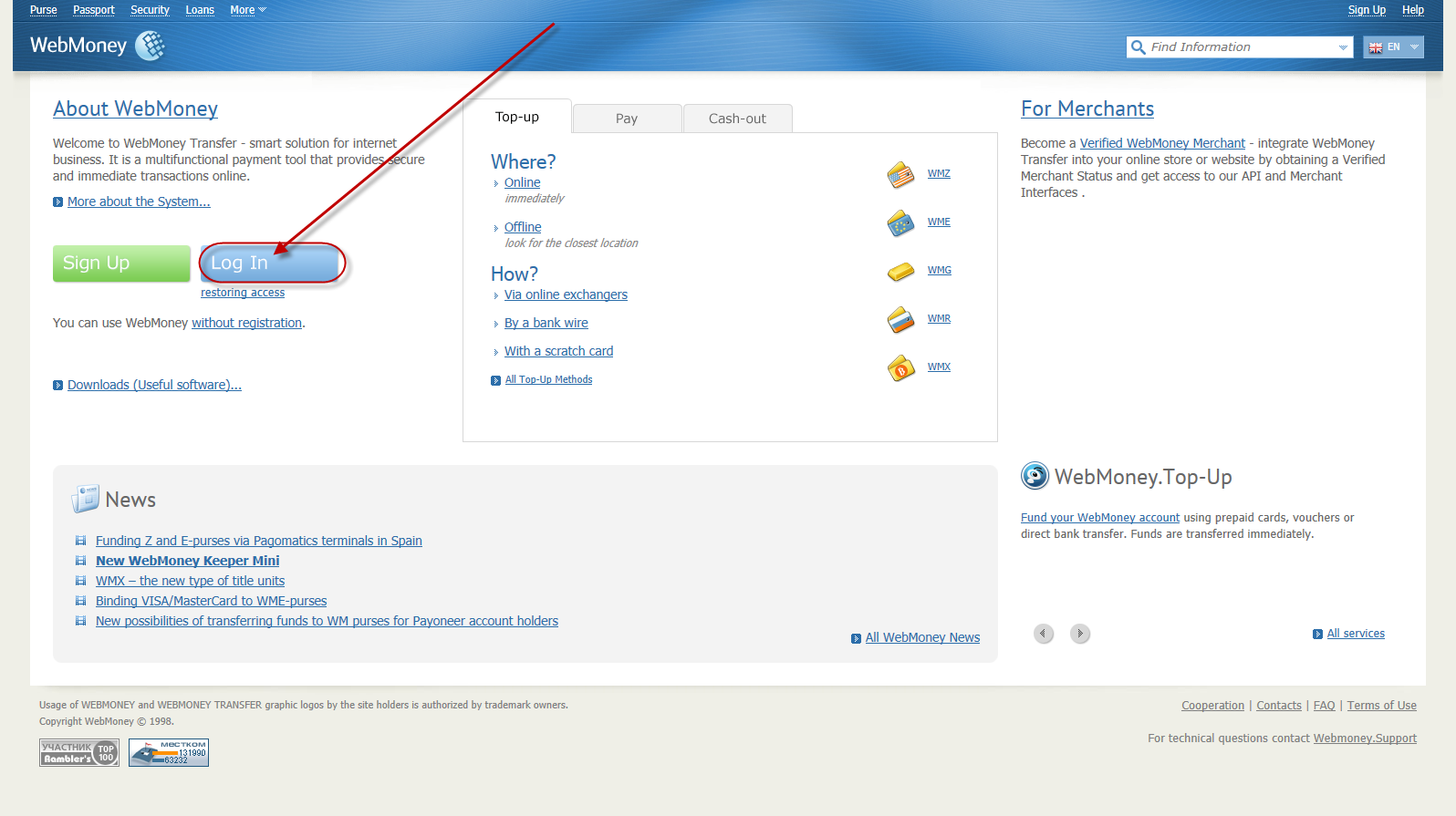Click arrow icon beside More about the System
The image size is (1456, 816).
coord(57,202)
